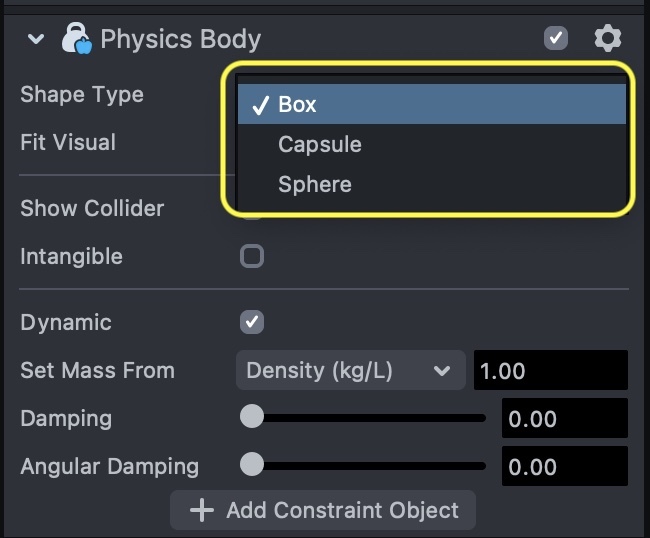
Task: Edit the Damping value field
Action: point(564,418)
